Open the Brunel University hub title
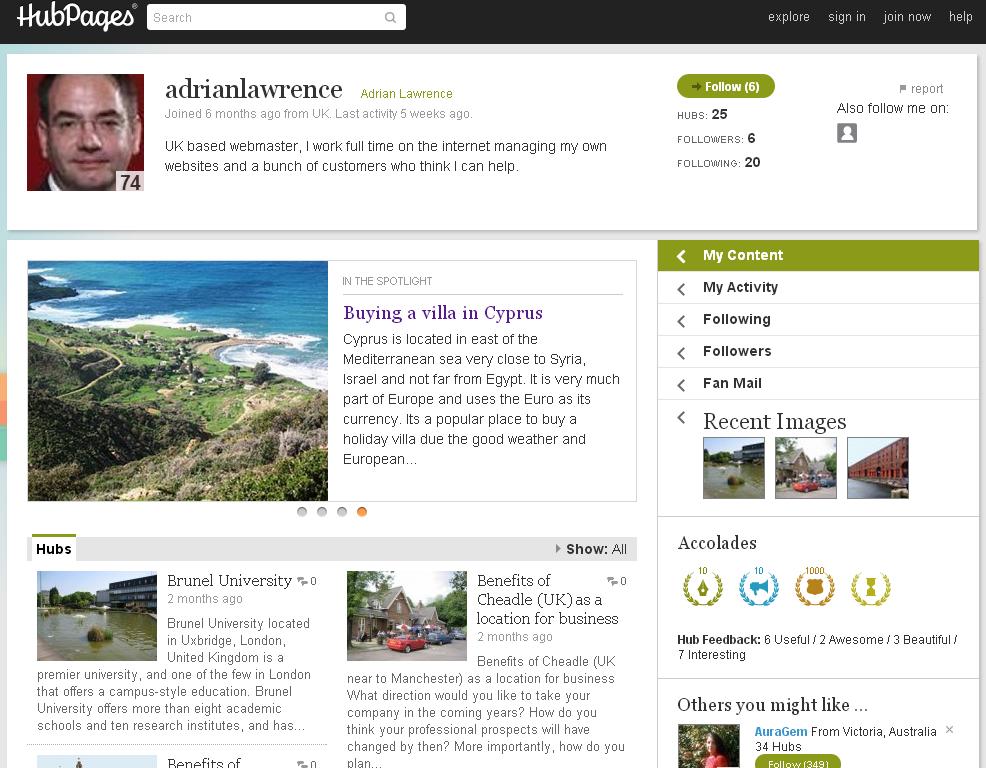Viewport: 986px width, 768px height. click(x=230, y=580)
